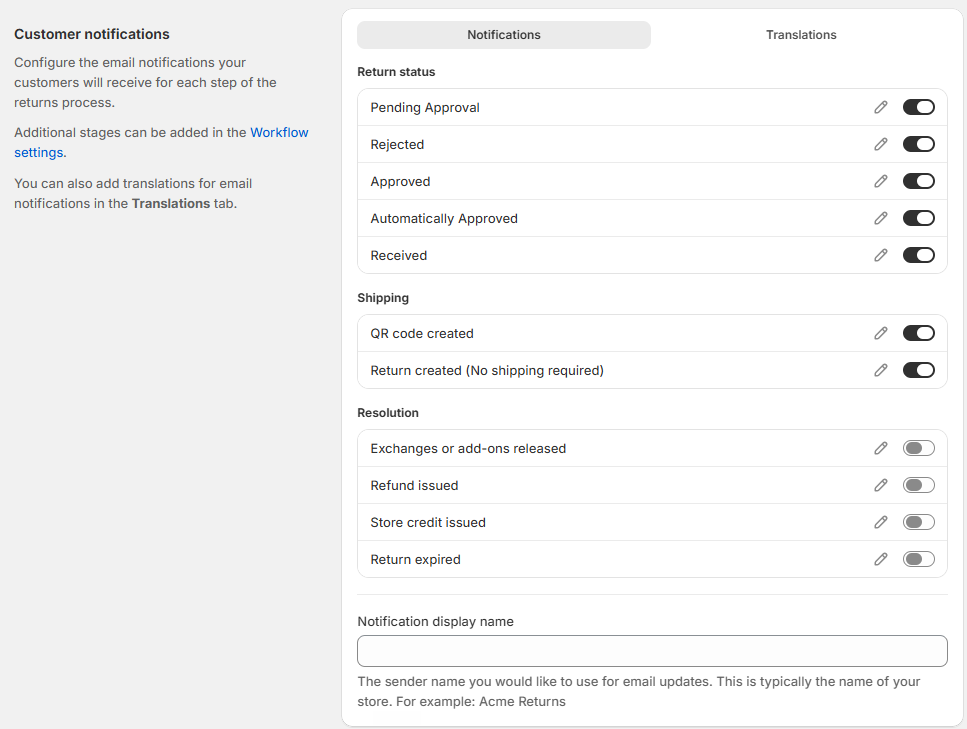Edit the Store credit issued template
967x729 pixels.
(x=881, y=522)
